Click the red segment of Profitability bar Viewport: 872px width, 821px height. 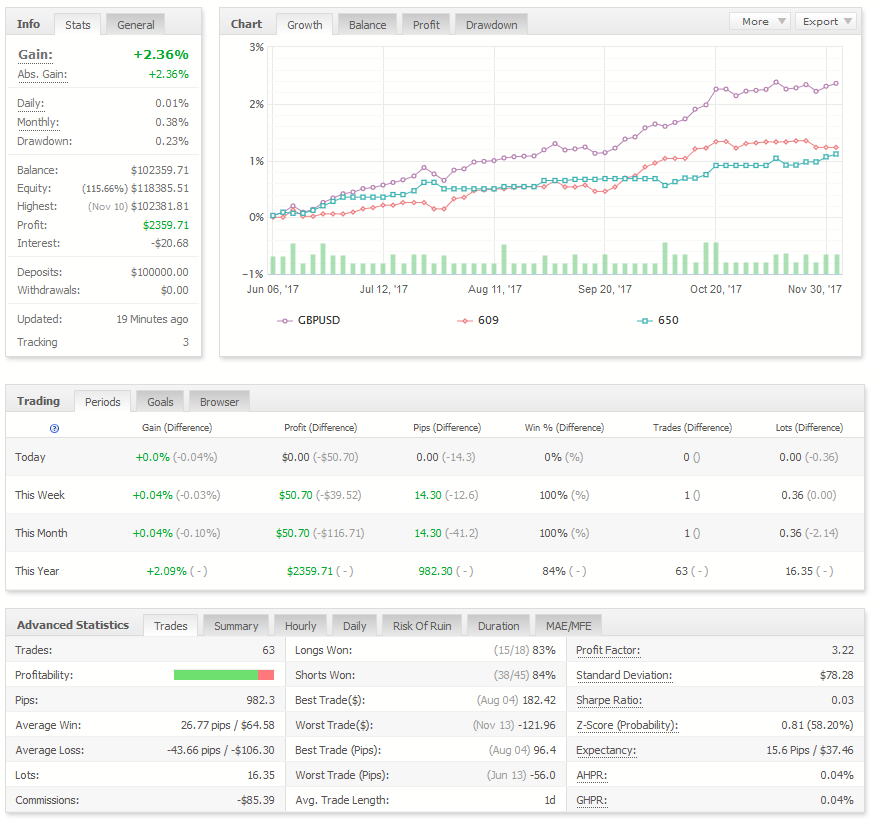pos(266,675)
